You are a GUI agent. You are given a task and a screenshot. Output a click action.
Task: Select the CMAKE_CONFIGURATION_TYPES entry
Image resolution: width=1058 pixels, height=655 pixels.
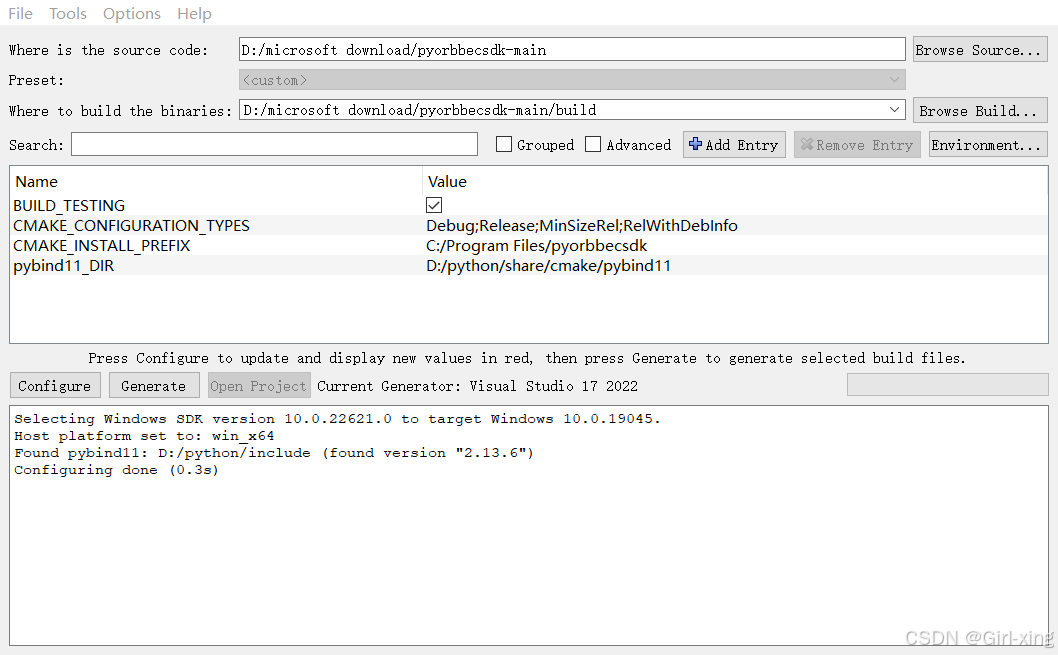131,225
